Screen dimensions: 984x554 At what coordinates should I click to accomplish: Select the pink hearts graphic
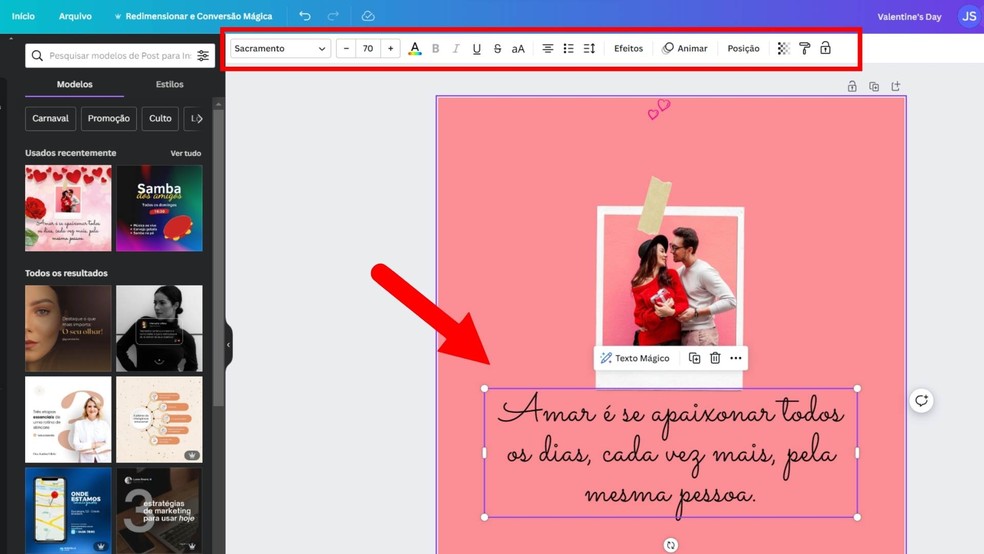tap(659, 109)
